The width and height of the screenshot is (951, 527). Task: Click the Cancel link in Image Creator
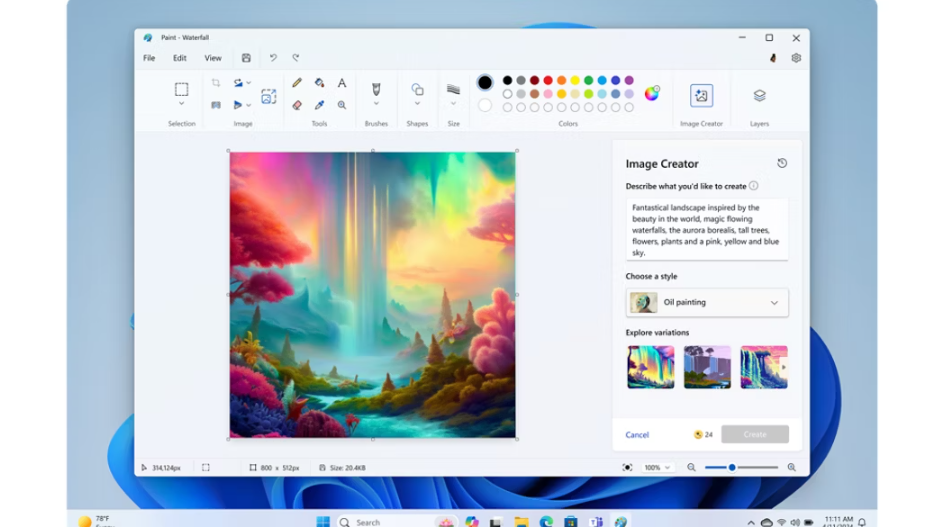pyautogui.click(x=637, y=435)
